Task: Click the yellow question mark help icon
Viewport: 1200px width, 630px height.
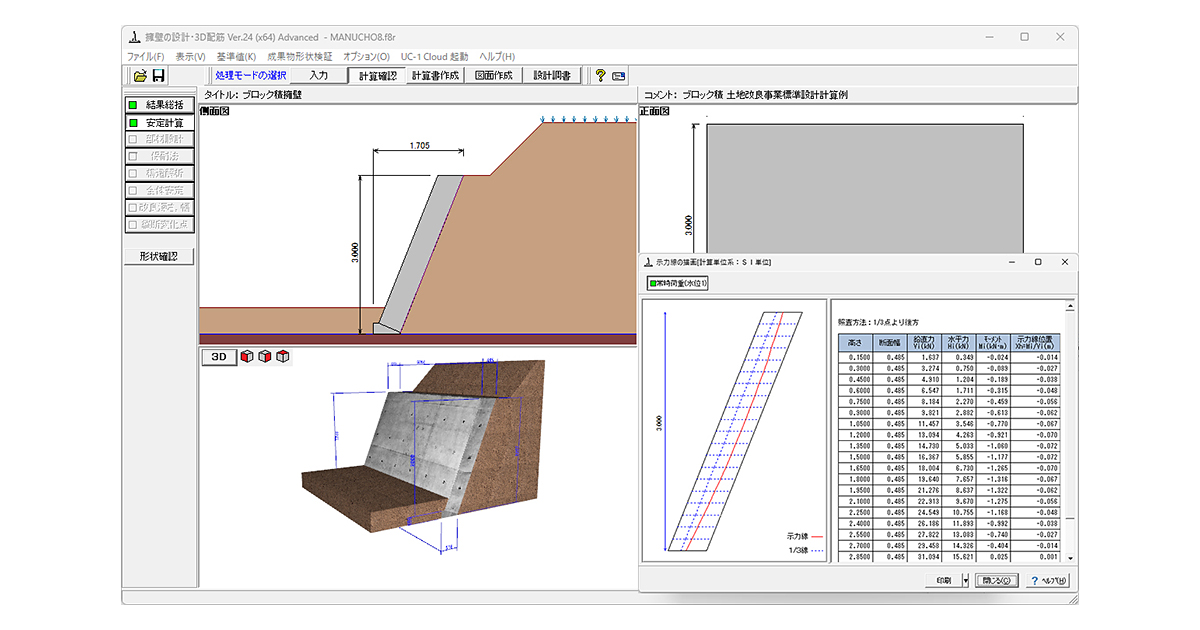Action: click(x=600, y=75)
